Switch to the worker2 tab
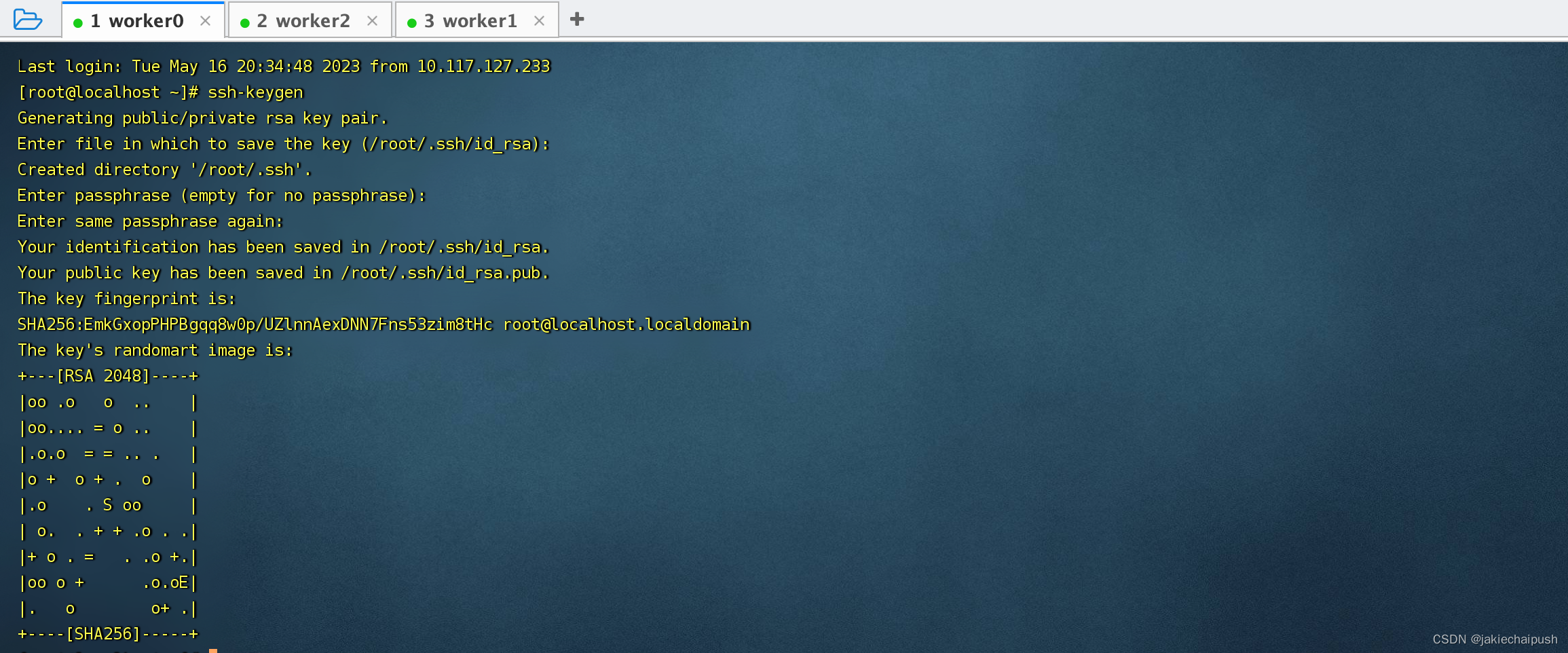Viewport: 1568px width, 653px height. [x=310, y=20]
